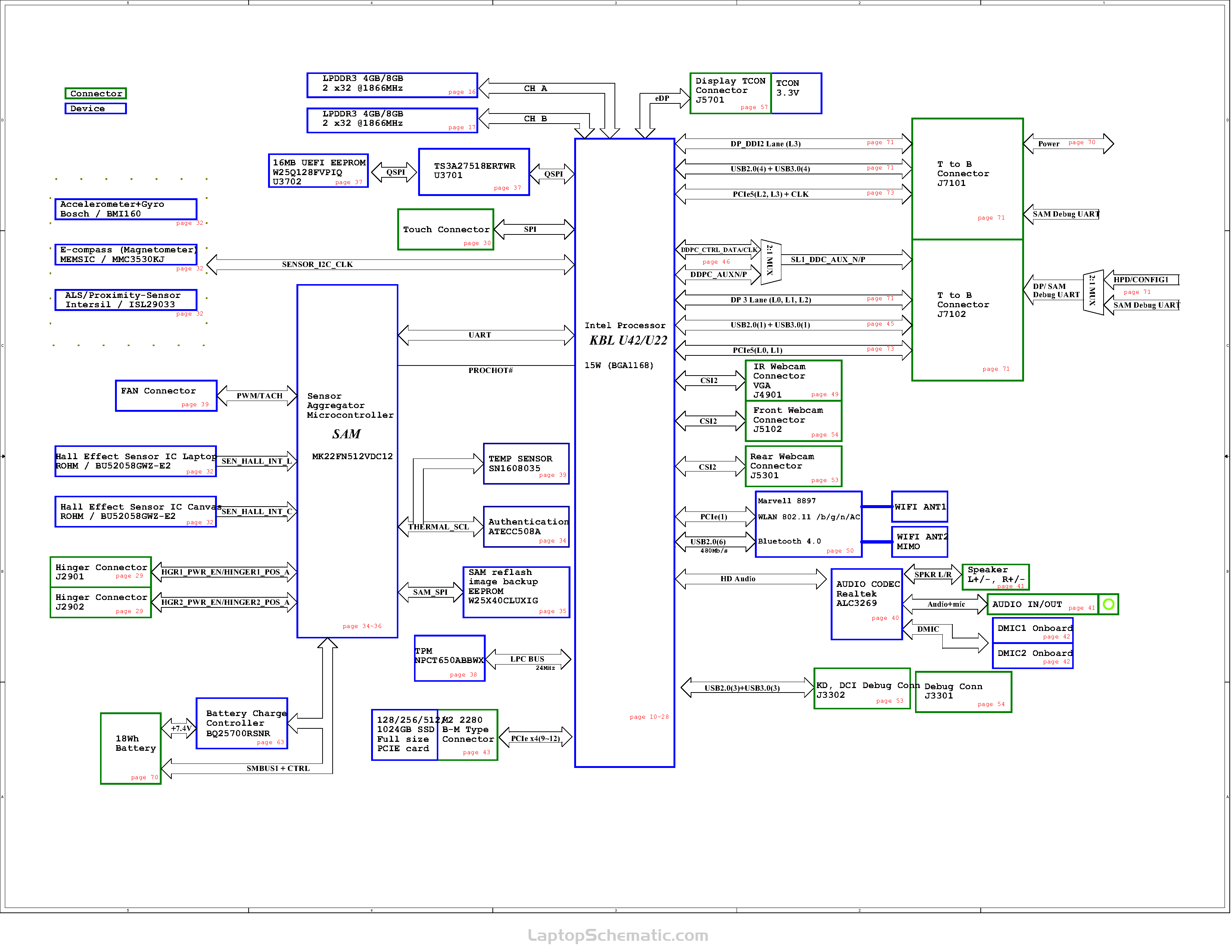Click the green audio jack circle icon
Viewport: 1232px width, 952px height.
click(x=1108, y=604)
